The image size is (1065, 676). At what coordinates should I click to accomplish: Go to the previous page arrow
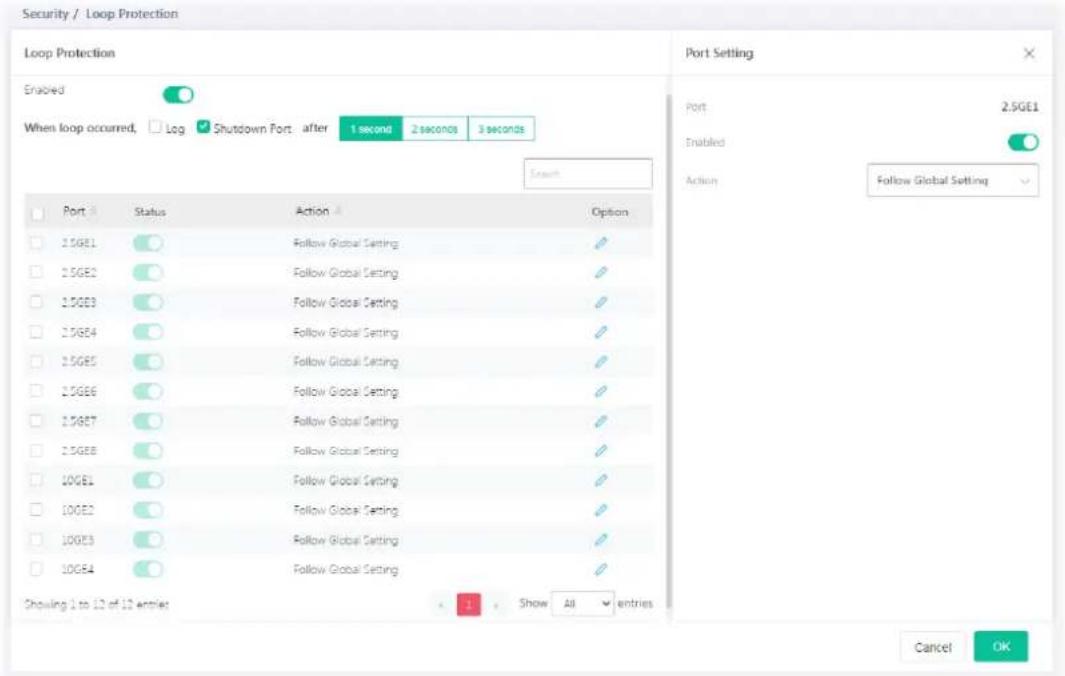pos(441,605)
